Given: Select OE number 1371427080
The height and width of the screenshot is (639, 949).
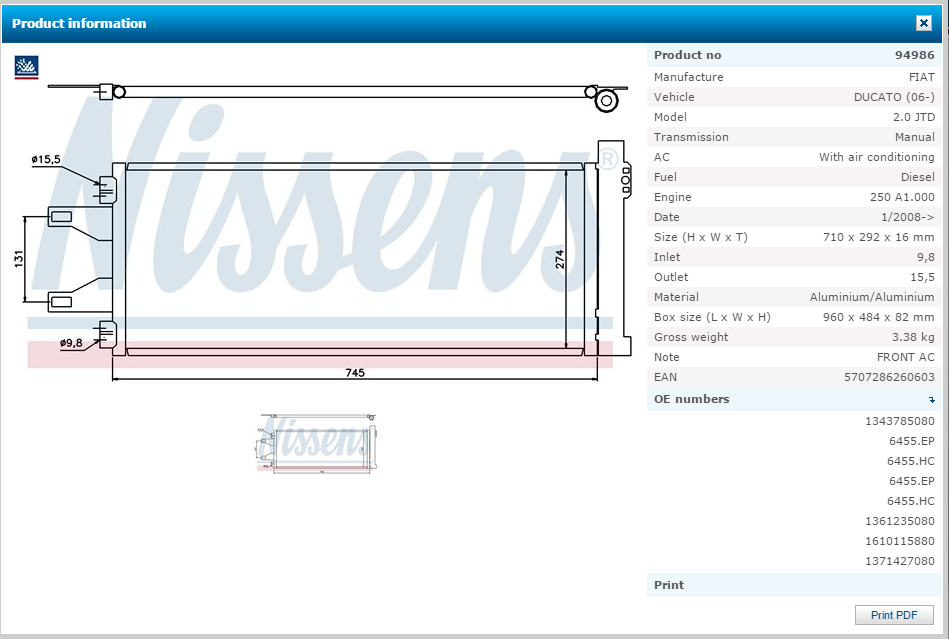Looking at the screenshot, I should 899,561.
